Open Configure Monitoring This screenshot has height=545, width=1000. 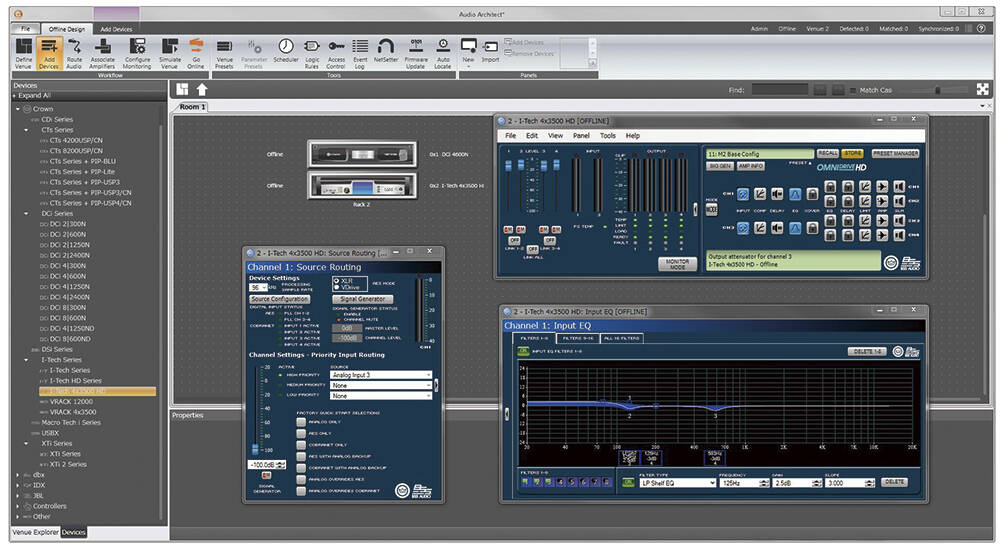click(x=137, y=53)
